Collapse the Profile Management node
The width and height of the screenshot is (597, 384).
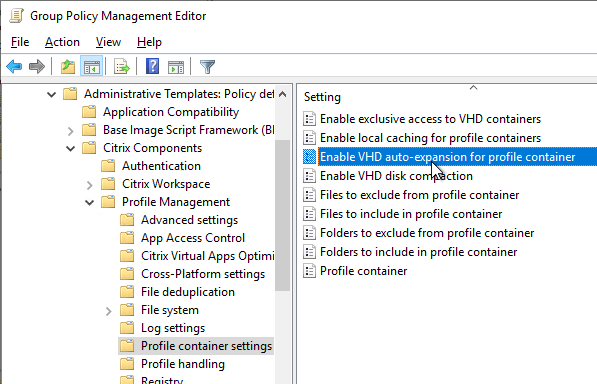click(x=89, y=202)
